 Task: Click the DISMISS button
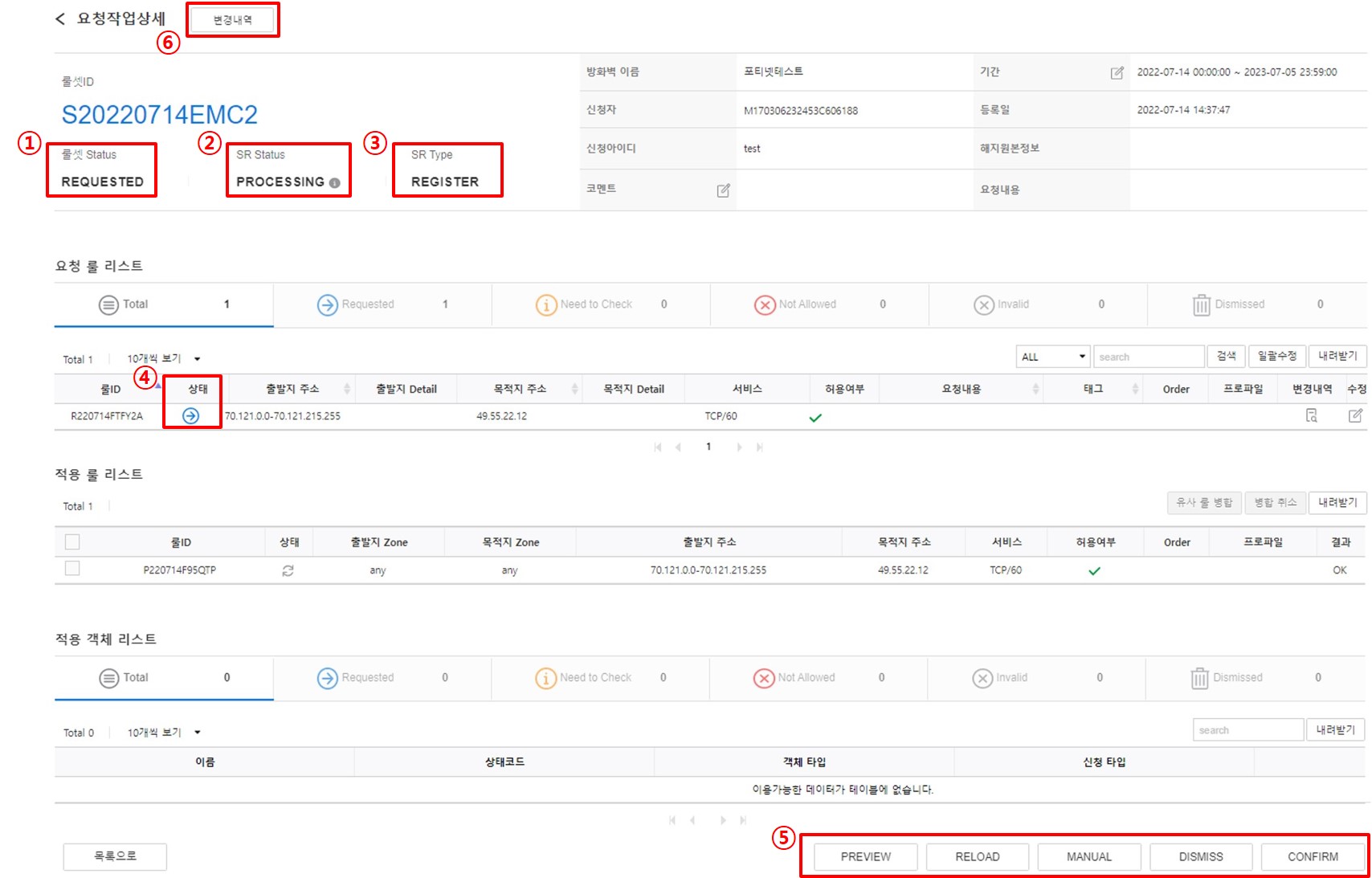tap(1201, 857)
